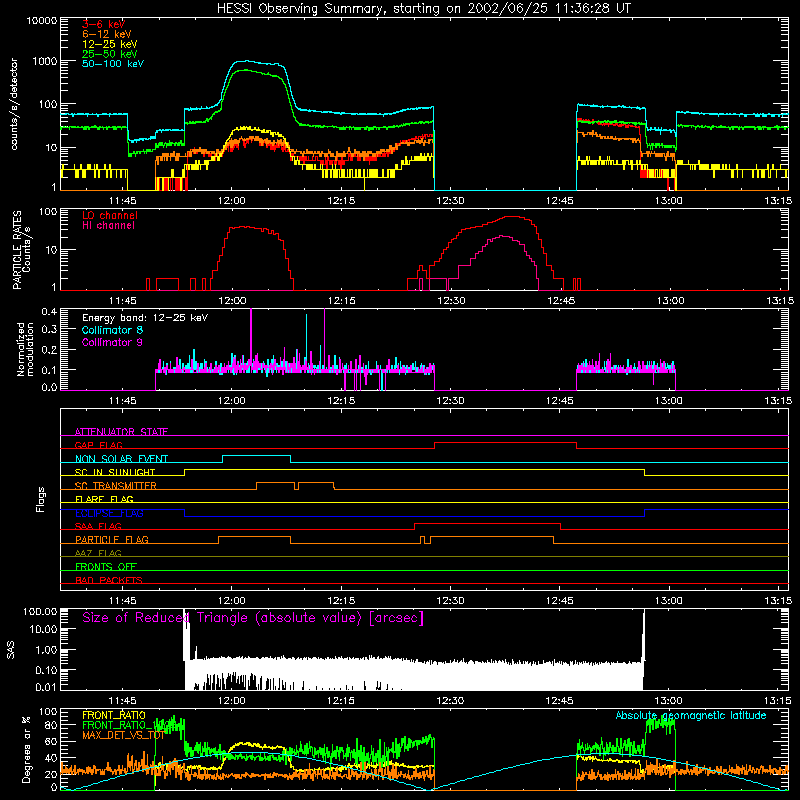Image resolution: width=800 pixels, height=800 pixels.
Task: Click the 'counts/s/detector' axis label
Action: (x=14, y=104)
